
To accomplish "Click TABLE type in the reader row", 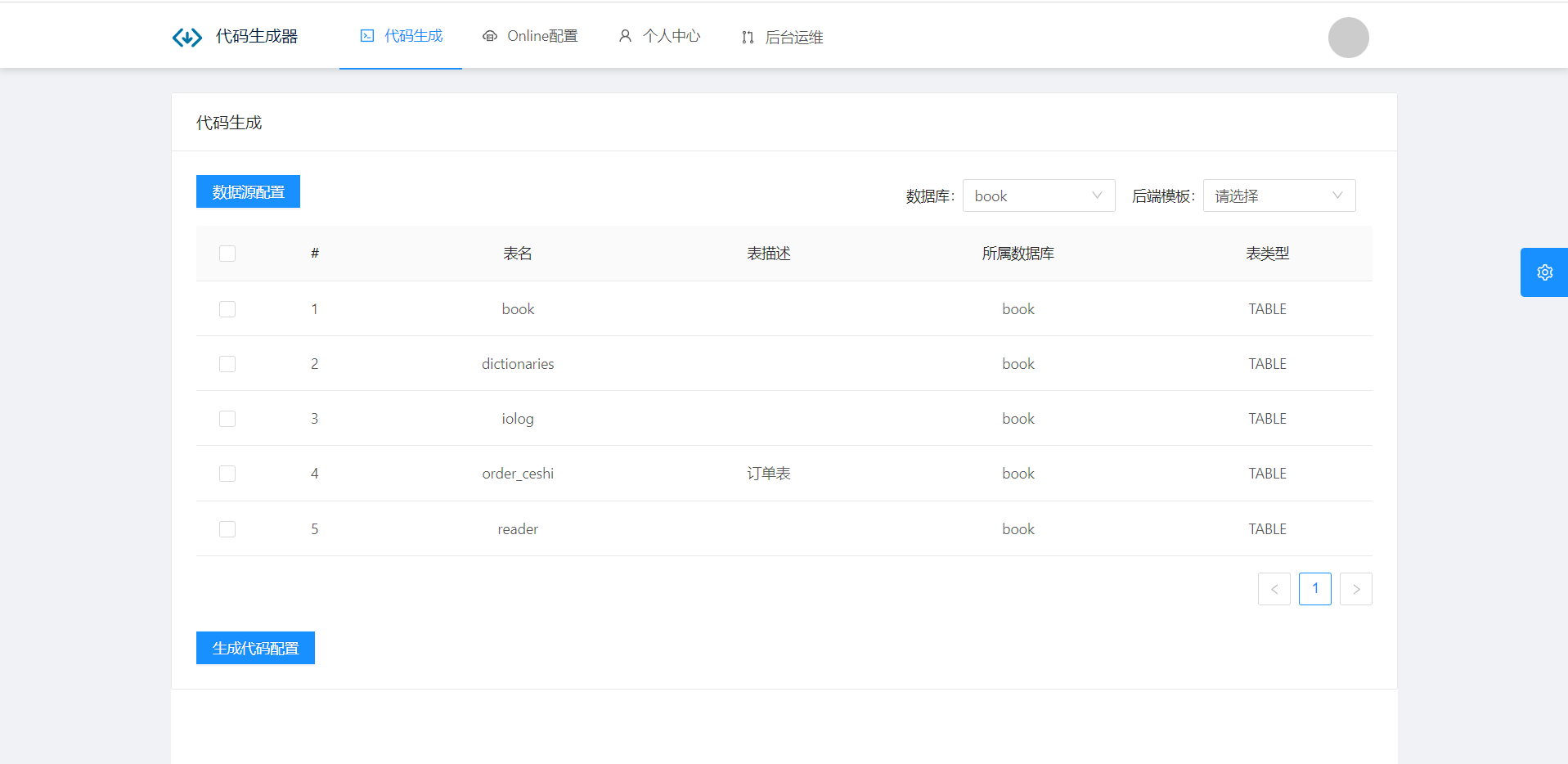I will click(1268, 529).
